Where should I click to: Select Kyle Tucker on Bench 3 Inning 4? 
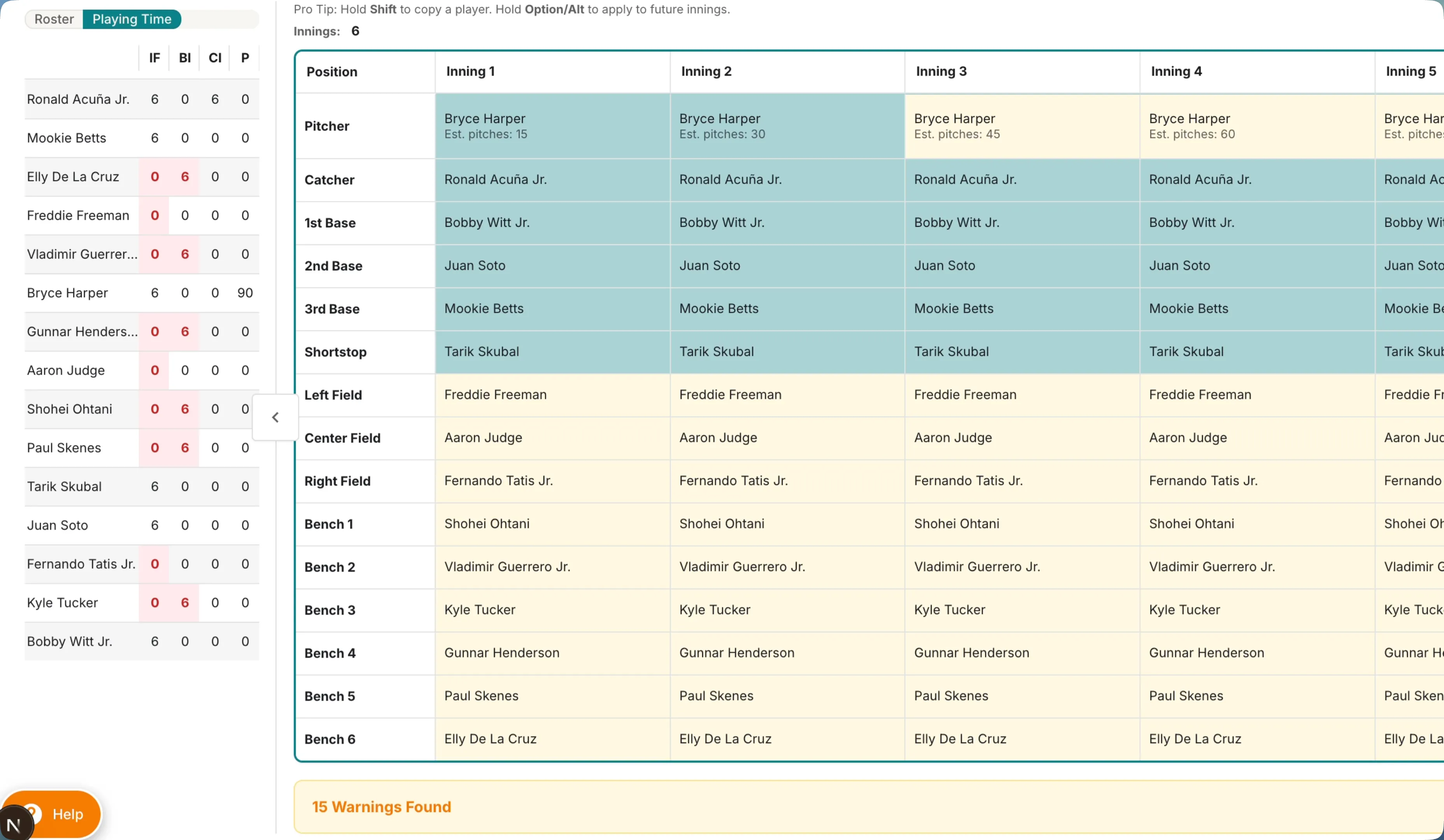(x=1257, y=610)
